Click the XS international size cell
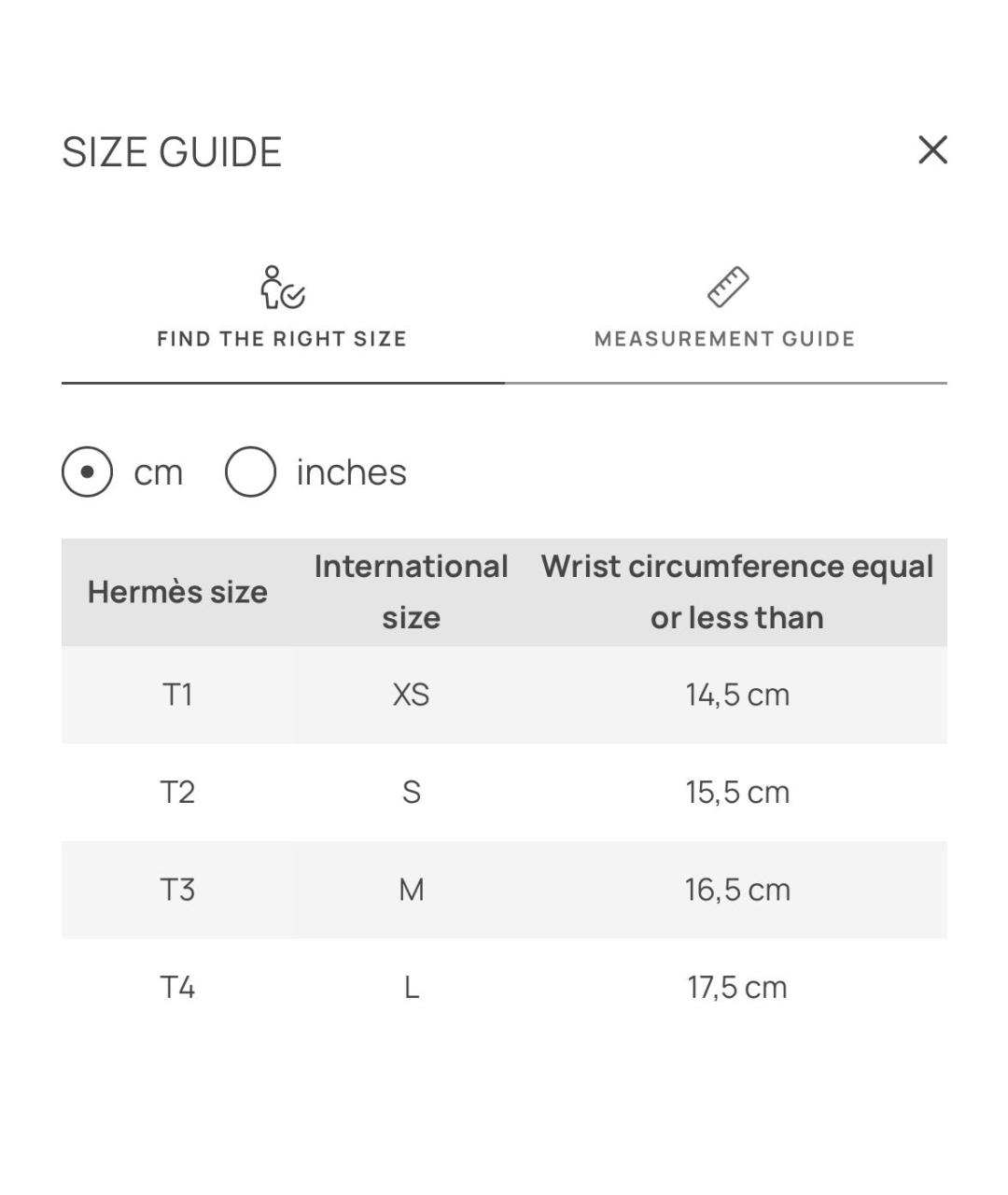Image resolution: width=1008 pixels, height=1195 pixels. click(411, 695)
